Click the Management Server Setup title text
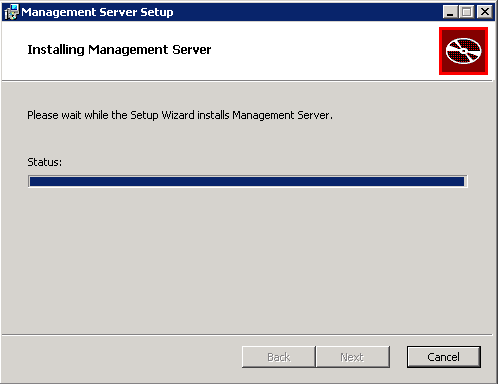 pyautogui.click(x=97, y=12)
